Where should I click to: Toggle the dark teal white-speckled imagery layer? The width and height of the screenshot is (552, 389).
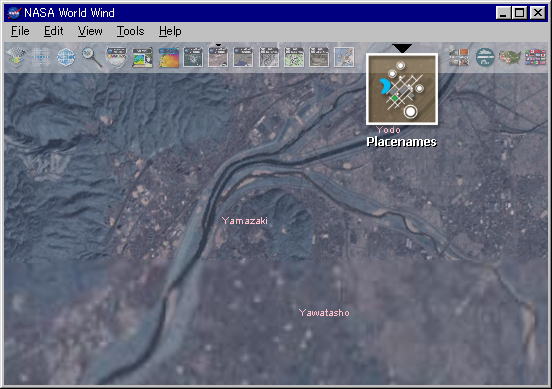193,57
